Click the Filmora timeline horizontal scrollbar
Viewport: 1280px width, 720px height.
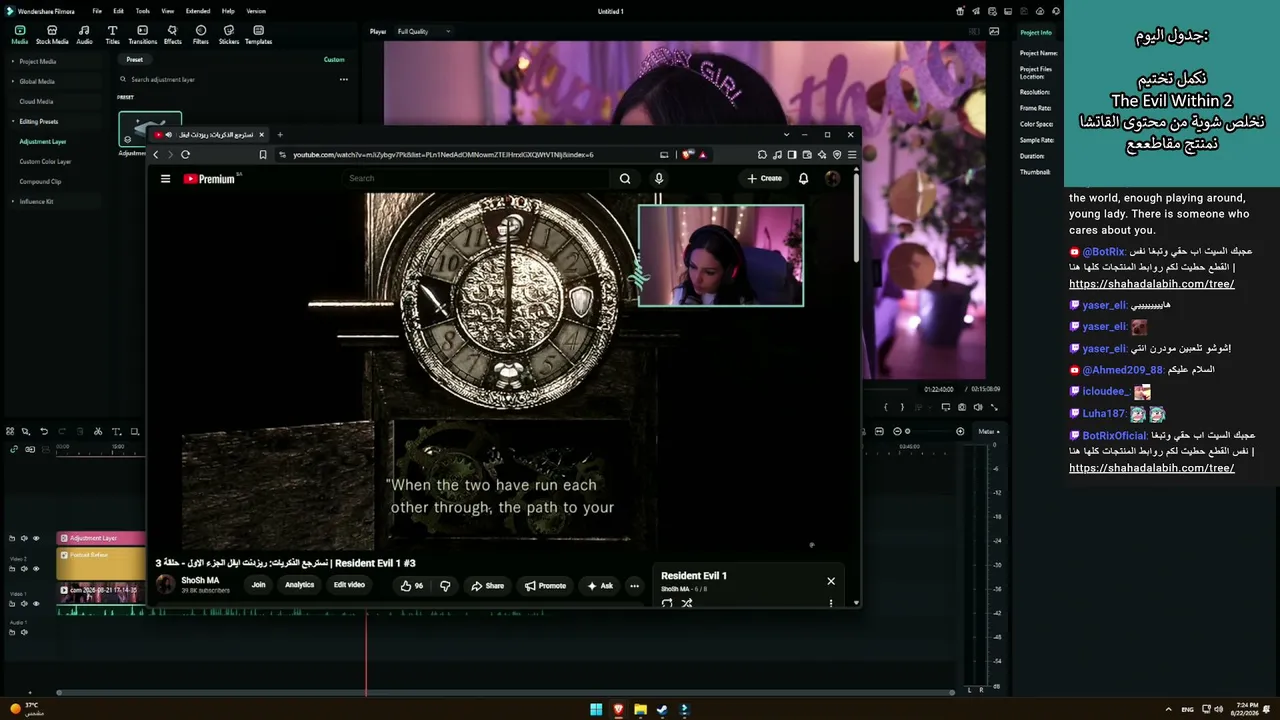pyautogui.click(x=505, y=692)
